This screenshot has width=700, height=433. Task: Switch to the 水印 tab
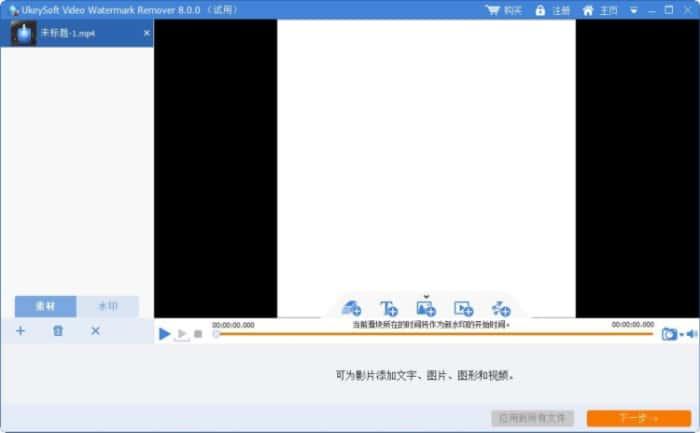point(108,306)
